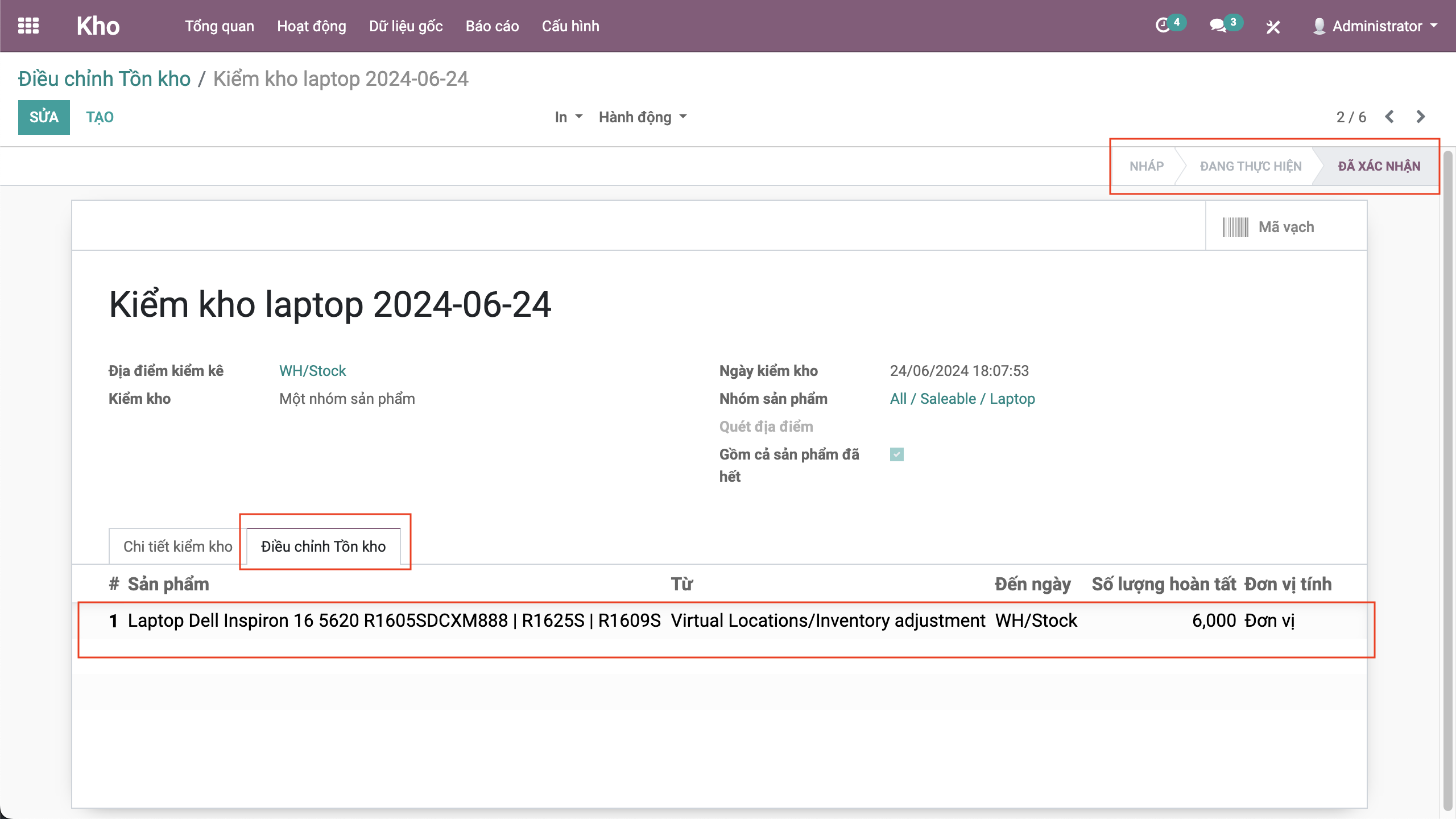Click the ĐANG THỰC HIỆN status stage

pos(1250,166)
